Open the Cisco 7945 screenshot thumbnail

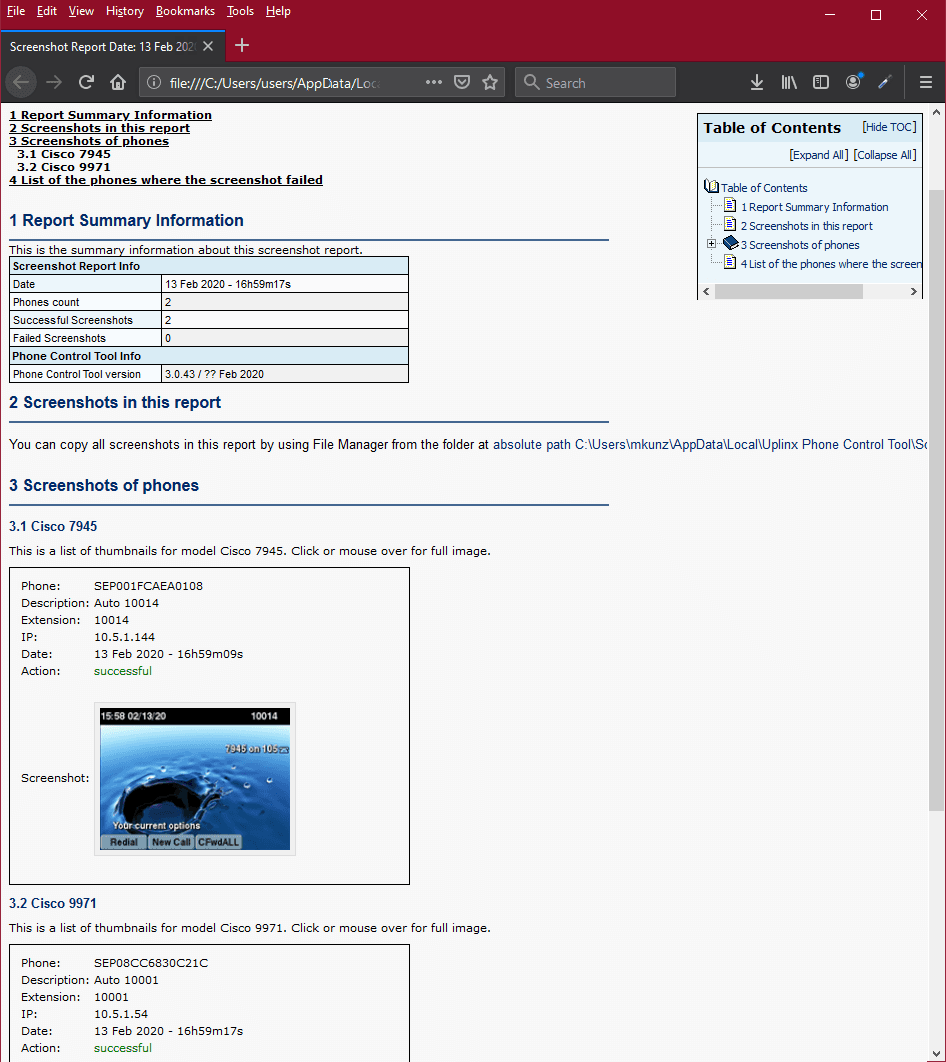pos(195,779)
